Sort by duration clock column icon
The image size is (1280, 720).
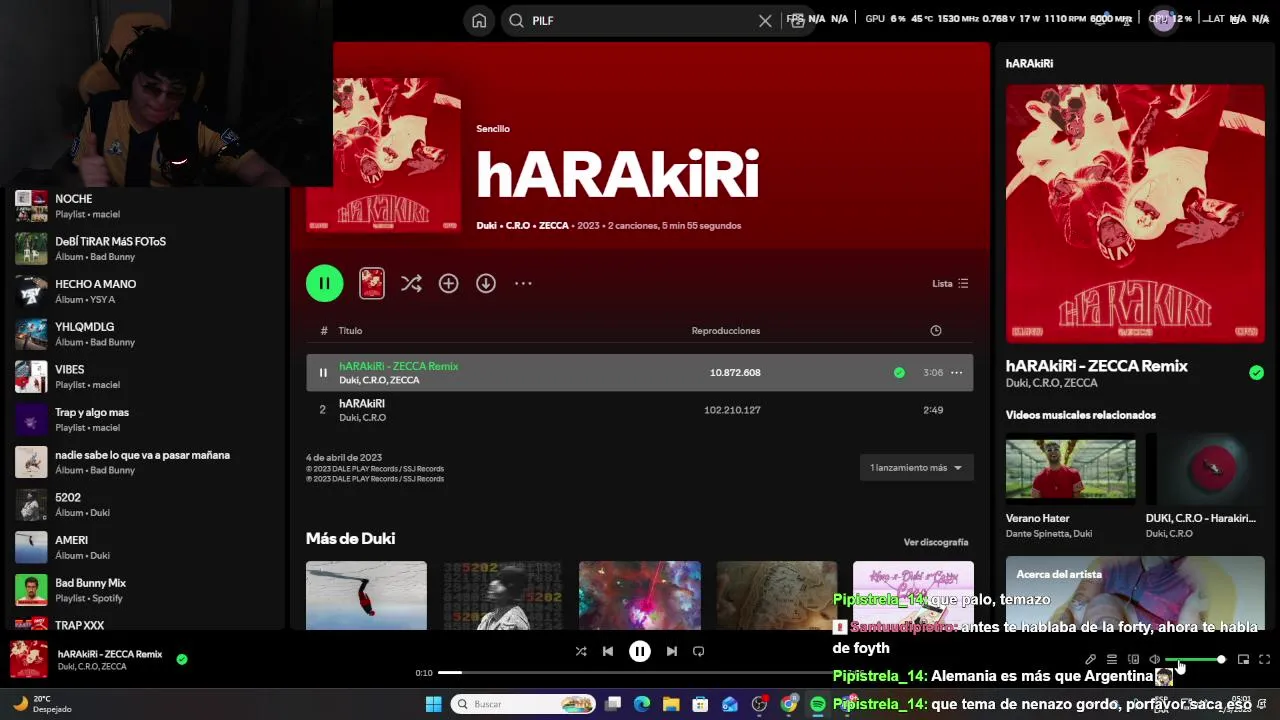pos(936,331)
